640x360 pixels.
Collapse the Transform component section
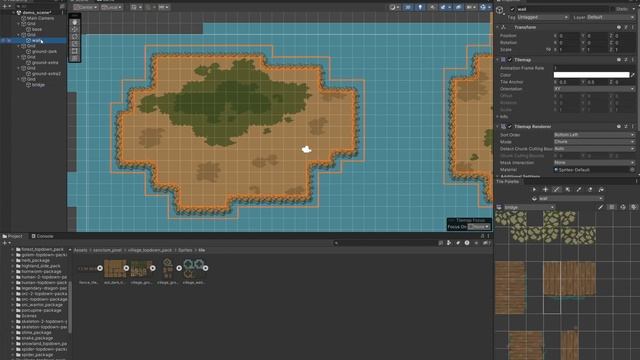click(x=498, y=27)
